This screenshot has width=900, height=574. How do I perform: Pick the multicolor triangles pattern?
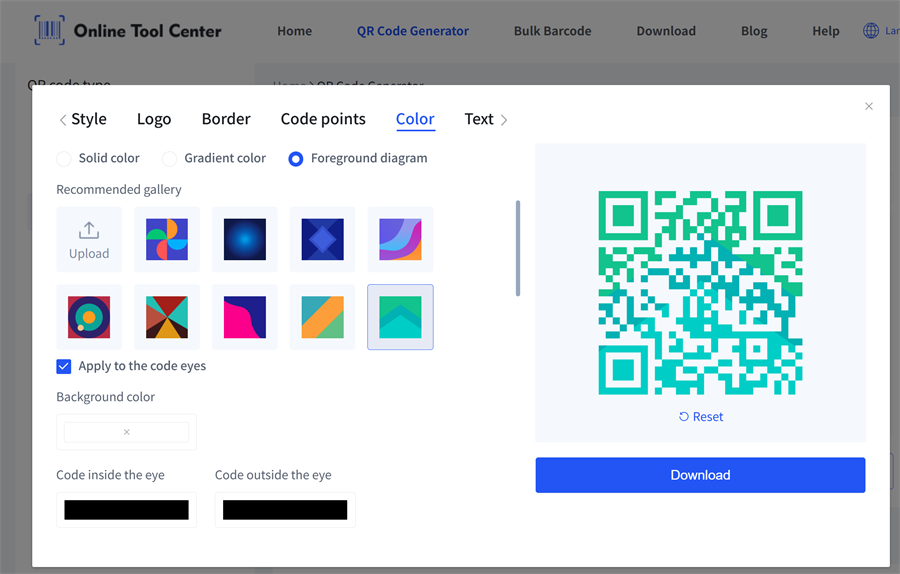(x=167, y=317)
